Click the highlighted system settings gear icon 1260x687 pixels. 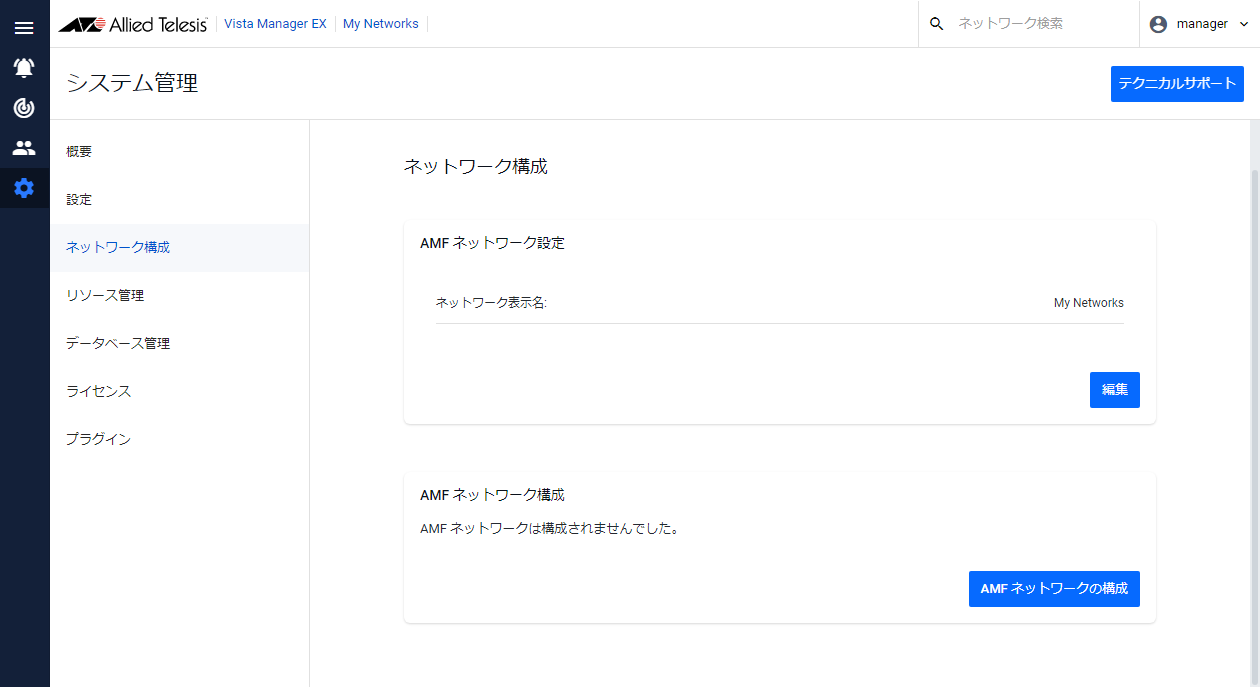click(x=24, y=187)
